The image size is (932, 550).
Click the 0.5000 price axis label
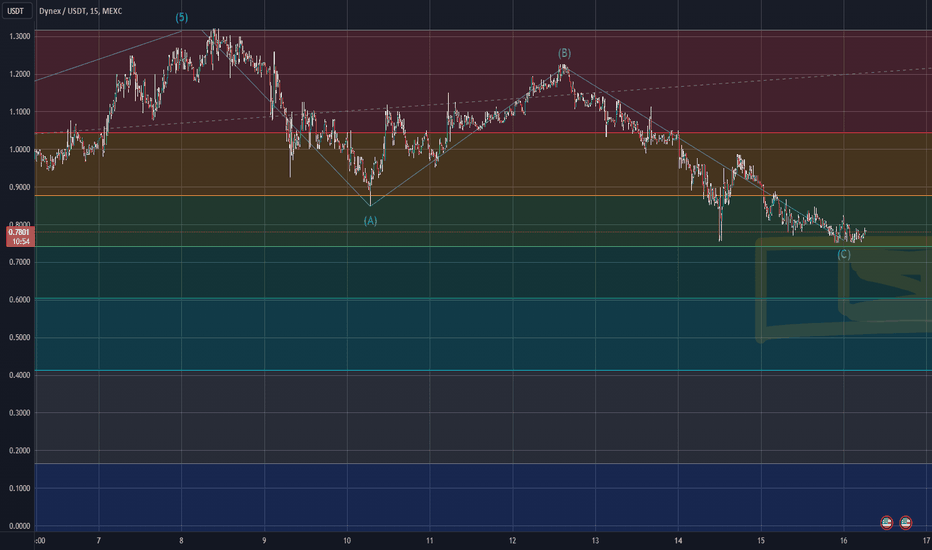20,338
